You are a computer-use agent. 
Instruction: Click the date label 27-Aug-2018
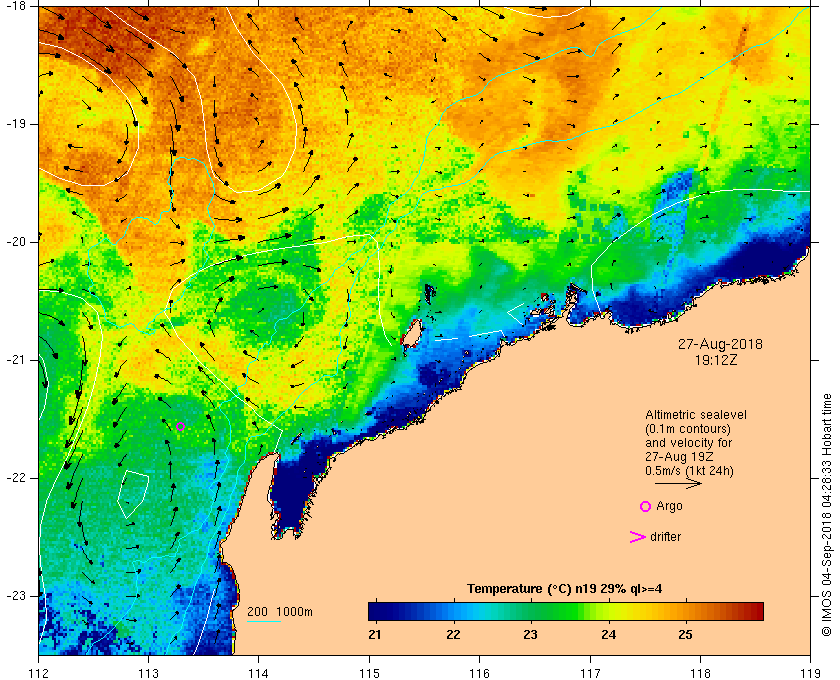click(720, 344)
